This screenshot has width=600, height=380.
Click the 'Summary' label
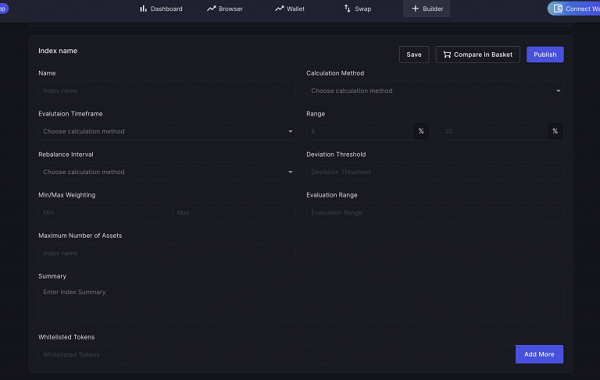click(52, 276)
